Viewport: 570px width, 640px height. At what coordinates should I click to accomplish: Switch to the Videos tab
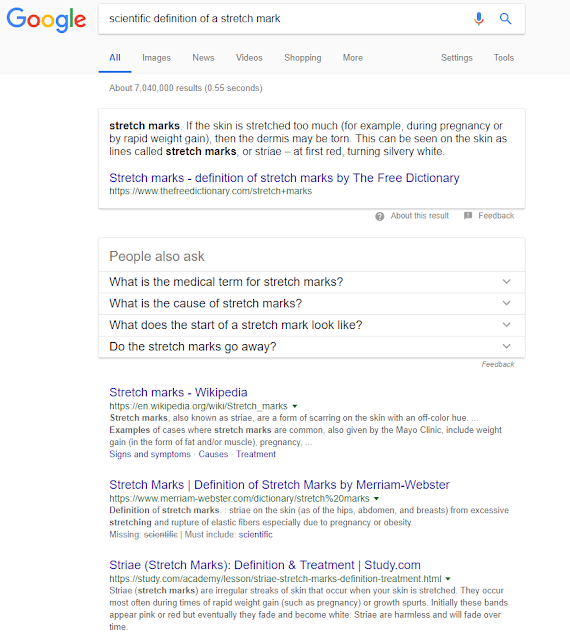click(x=249, y=58)
